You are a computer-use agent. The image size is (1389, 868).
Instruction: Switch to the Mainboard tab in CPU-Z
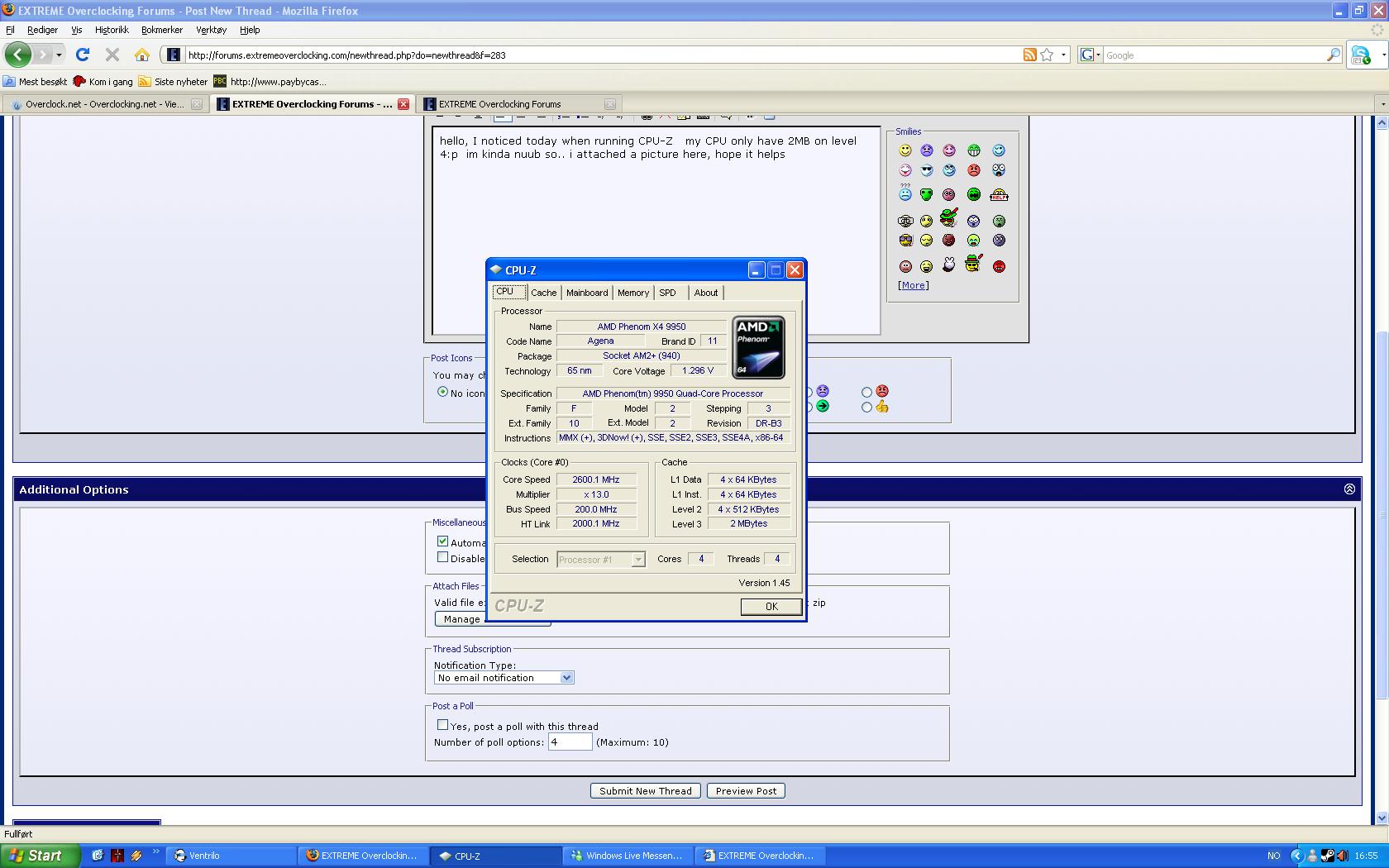click(586, 293)
